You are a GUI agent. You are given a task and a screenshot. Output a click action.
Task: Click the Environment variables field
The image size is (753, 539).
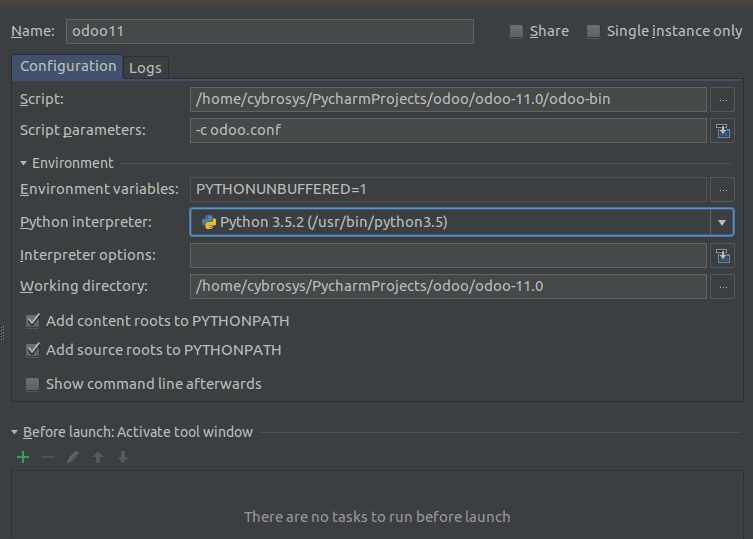pos(448,190)
